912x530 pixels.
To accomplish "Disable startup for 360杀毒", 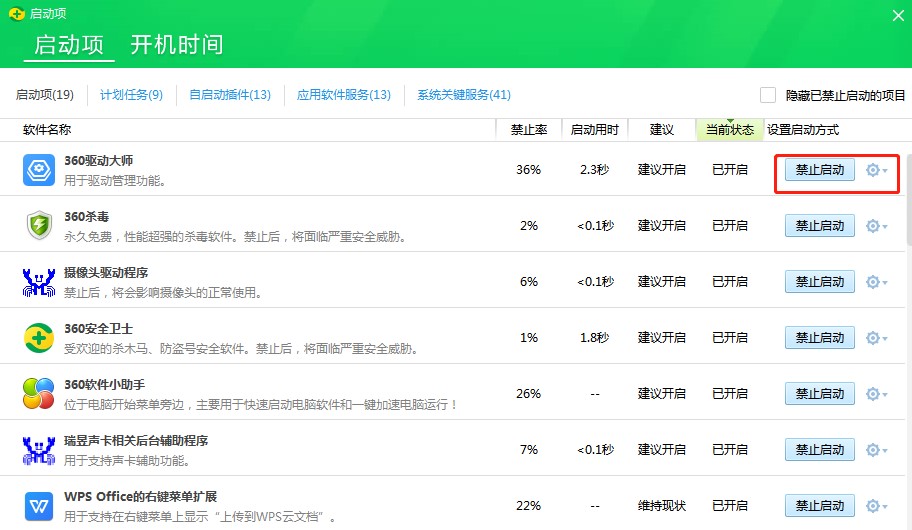I will 819,226.
